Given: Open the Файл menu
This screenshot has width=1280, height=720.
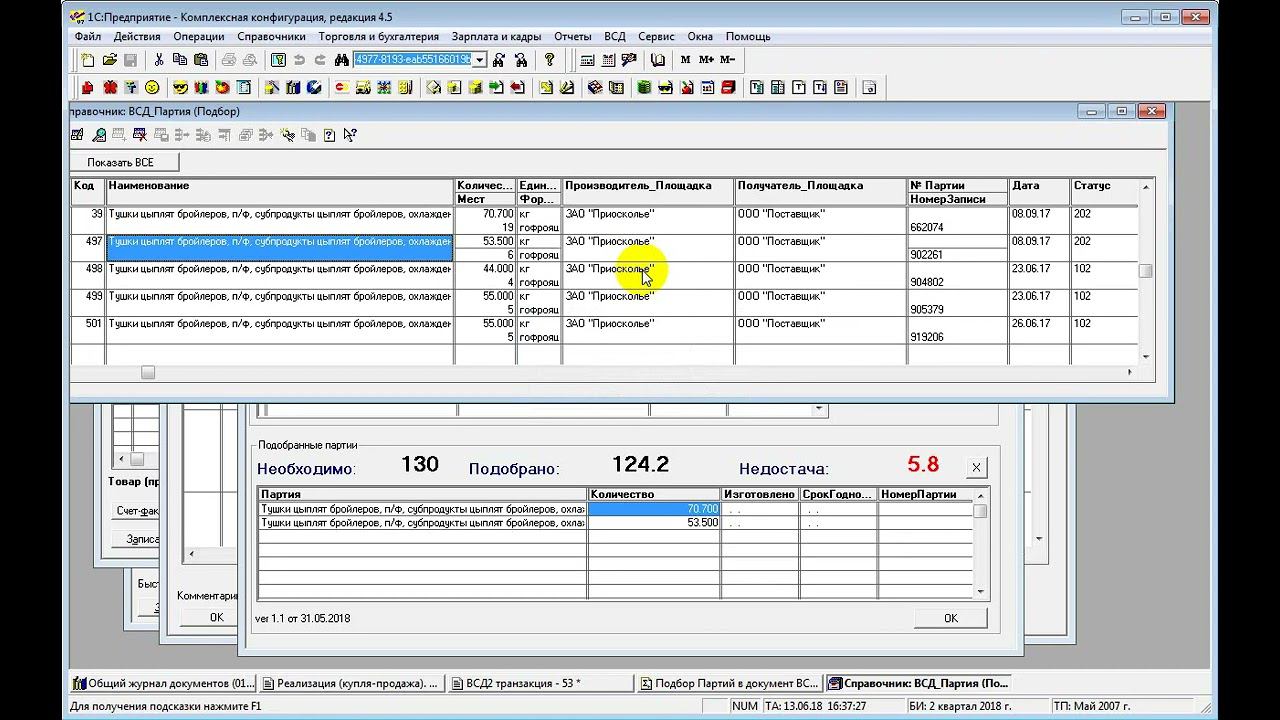Looking at the screenshot, I should (x=88, y=36).
